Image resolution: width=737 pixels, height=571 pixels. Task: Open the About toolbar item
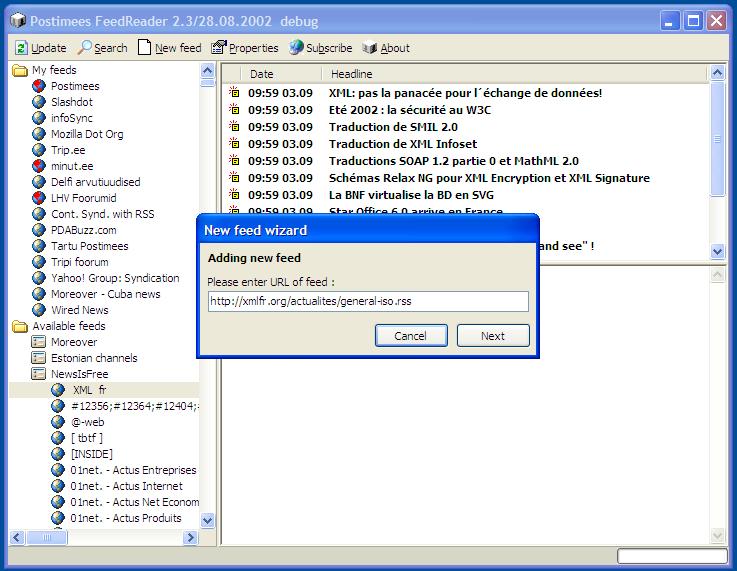click(370, 48)
